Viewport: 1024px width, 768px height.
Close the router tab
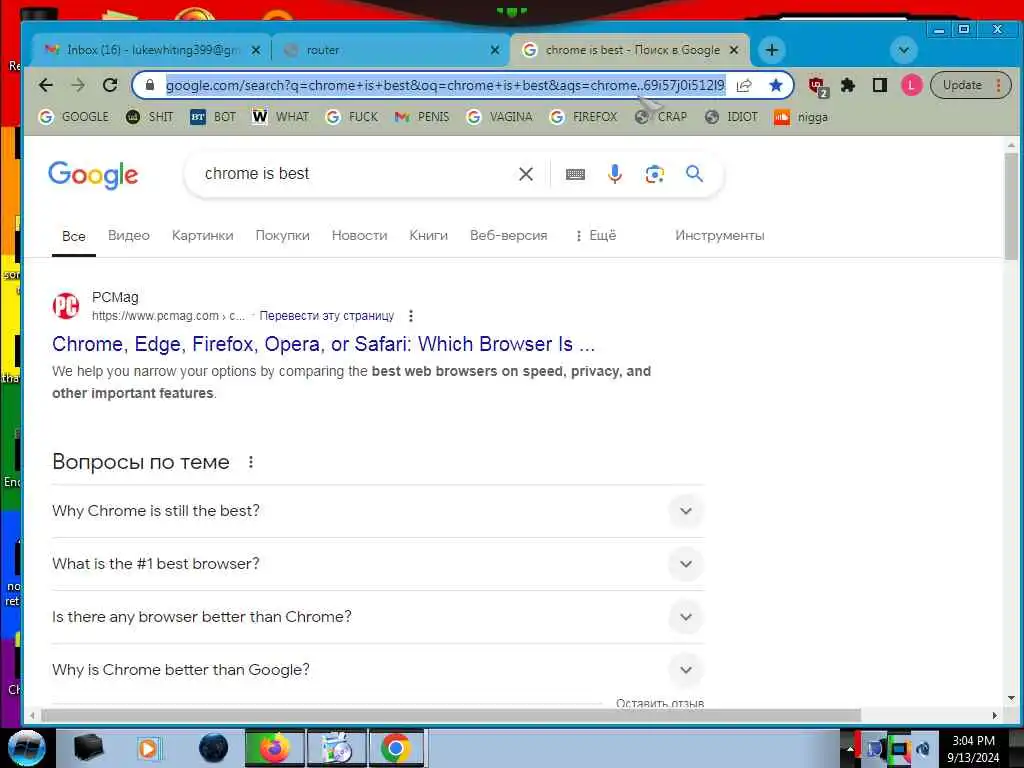tap(495, 50)
